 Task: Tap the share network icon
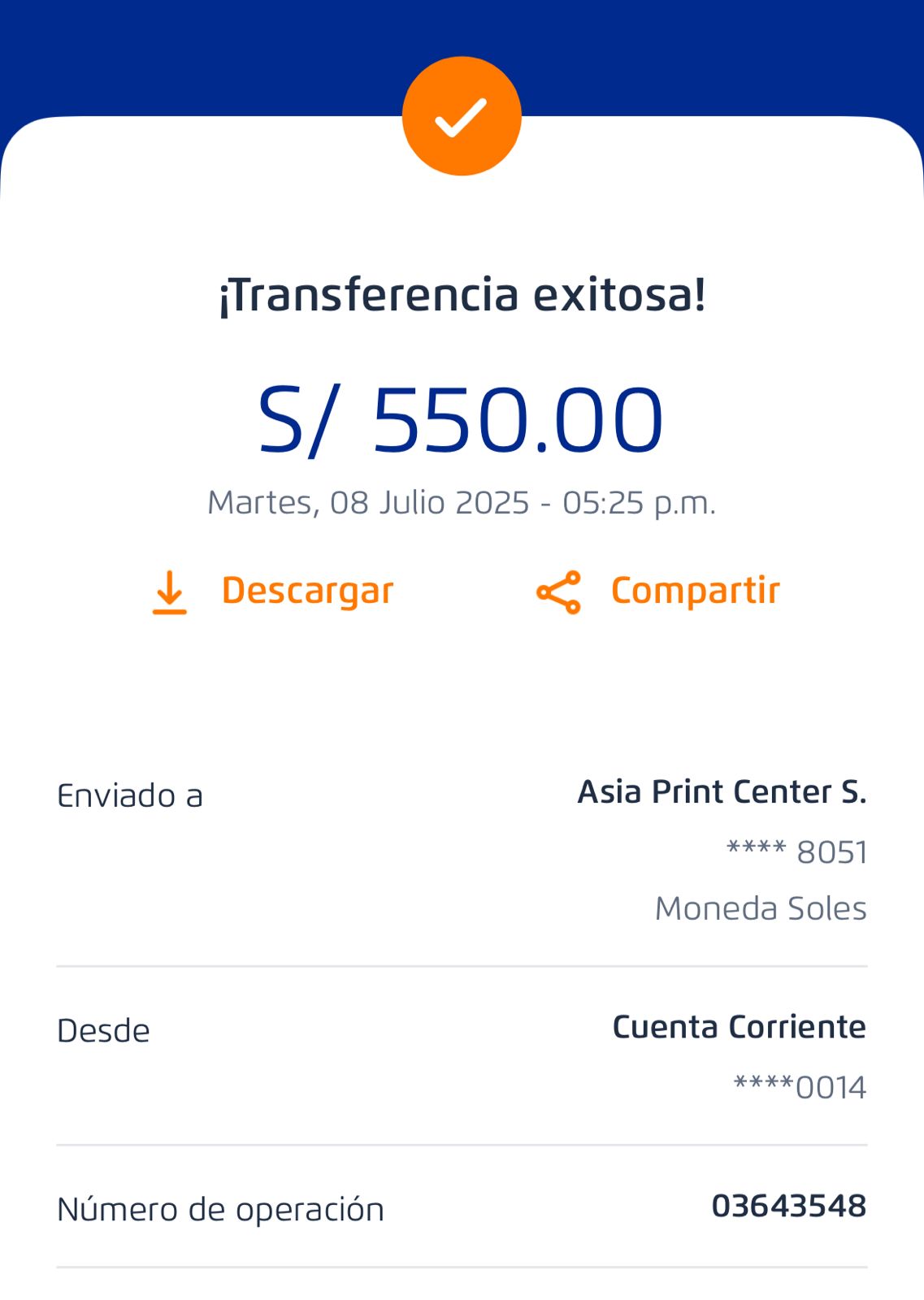coord(559,591)
